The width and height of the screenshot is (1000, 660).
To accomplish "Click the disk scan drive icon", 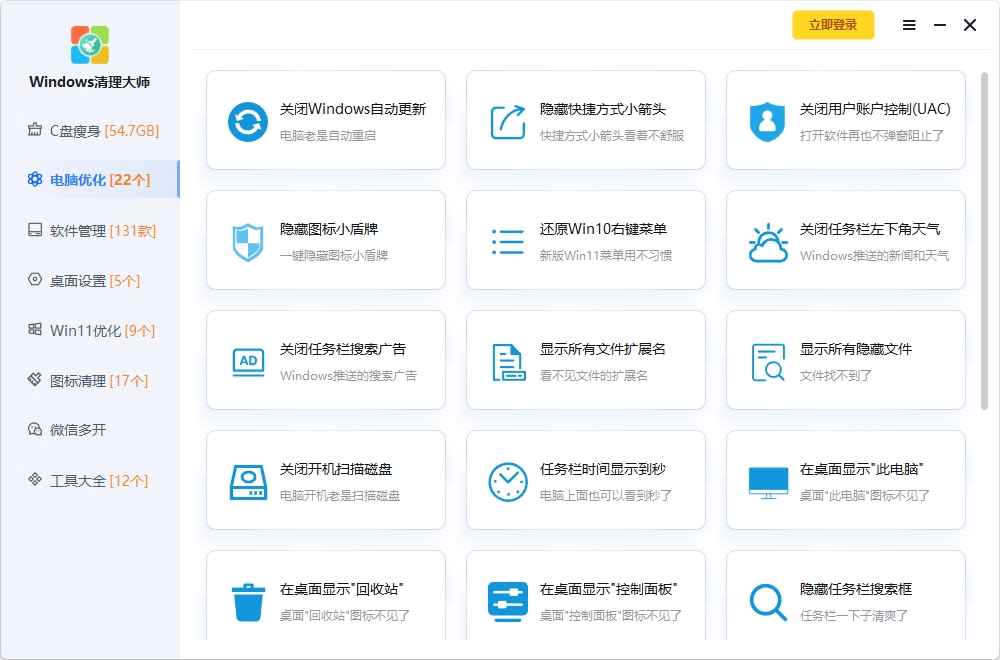I will pyautogui.click(x=248, y=482).
